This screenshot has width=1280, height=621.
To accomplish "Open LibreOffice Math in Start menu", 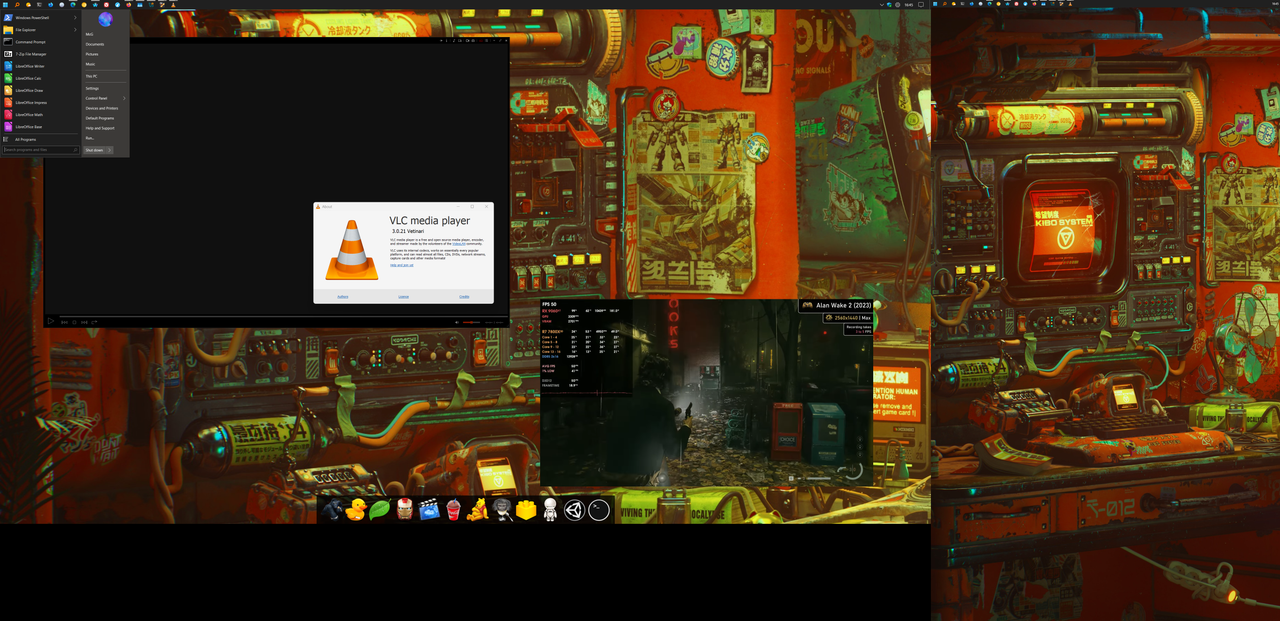I will click(39, 114).
